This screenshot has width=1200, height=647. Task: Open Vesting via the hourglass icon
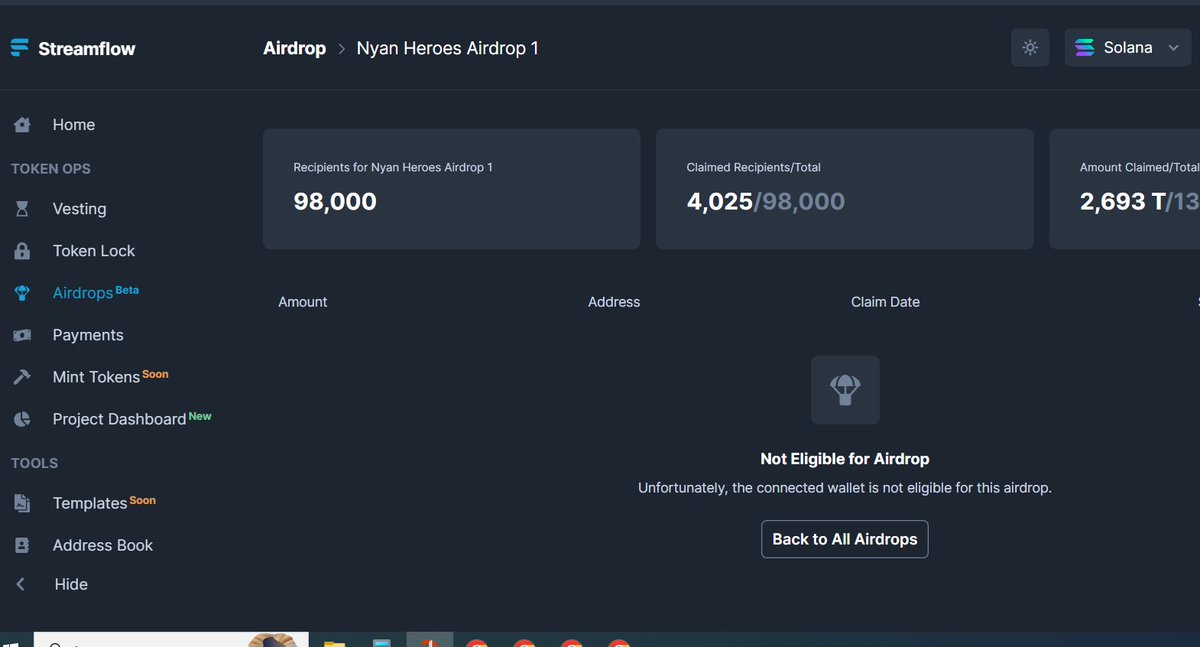21,209
